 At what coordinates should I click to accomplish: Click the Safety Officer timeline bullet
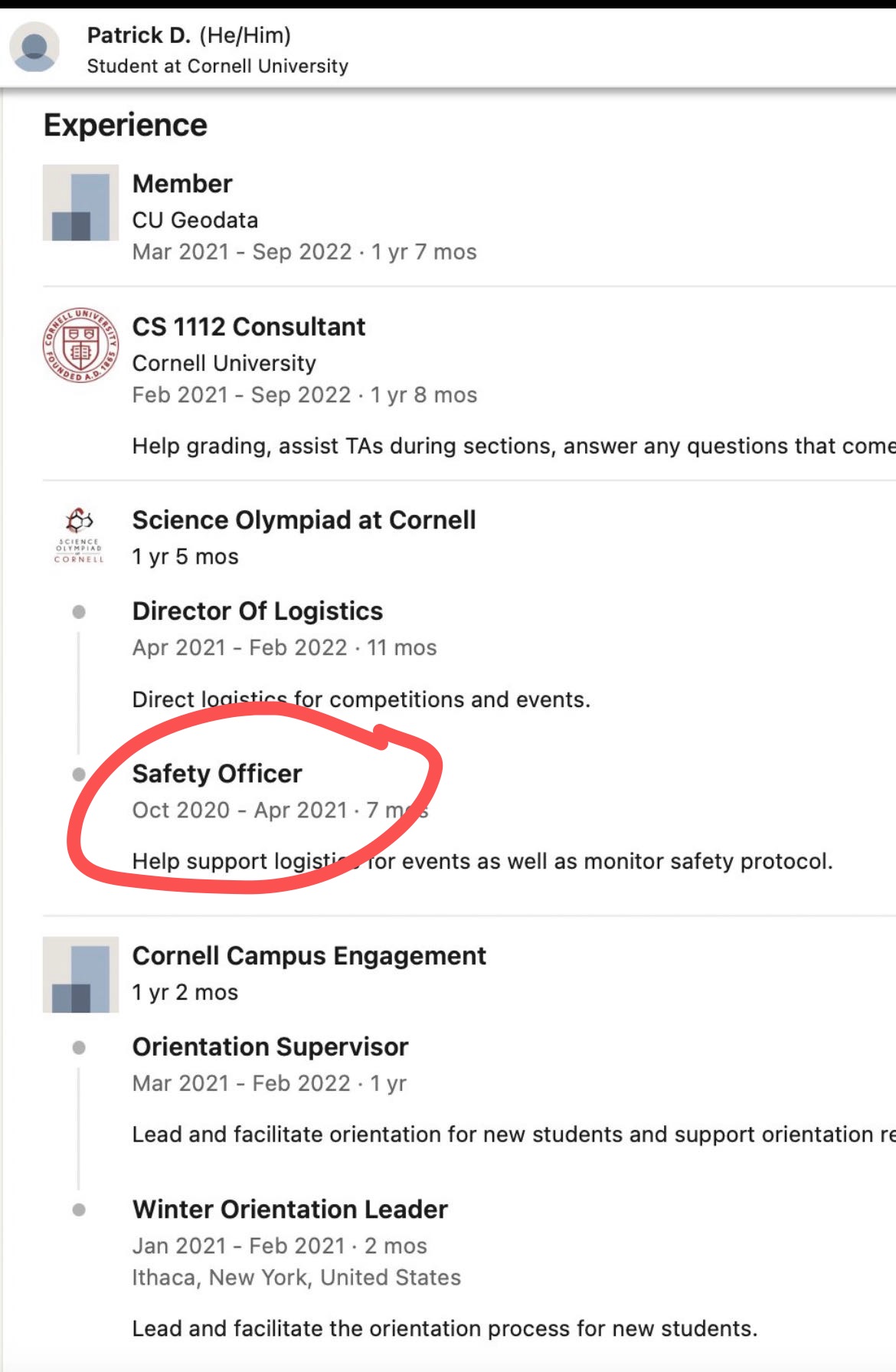point(79,774)
